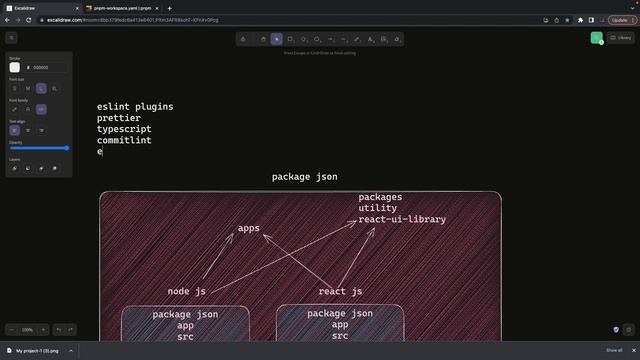
Task: Click the 'node js' label on canvas
Action: [187, 291]
